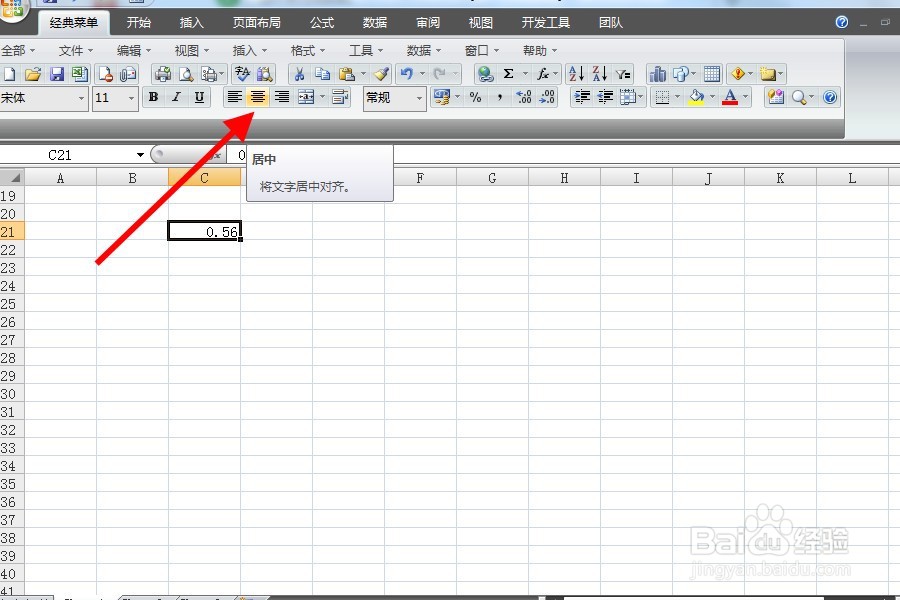Click the AutoSum sigma icon
This screenshot has height=600, width=900.
point(509,74)
